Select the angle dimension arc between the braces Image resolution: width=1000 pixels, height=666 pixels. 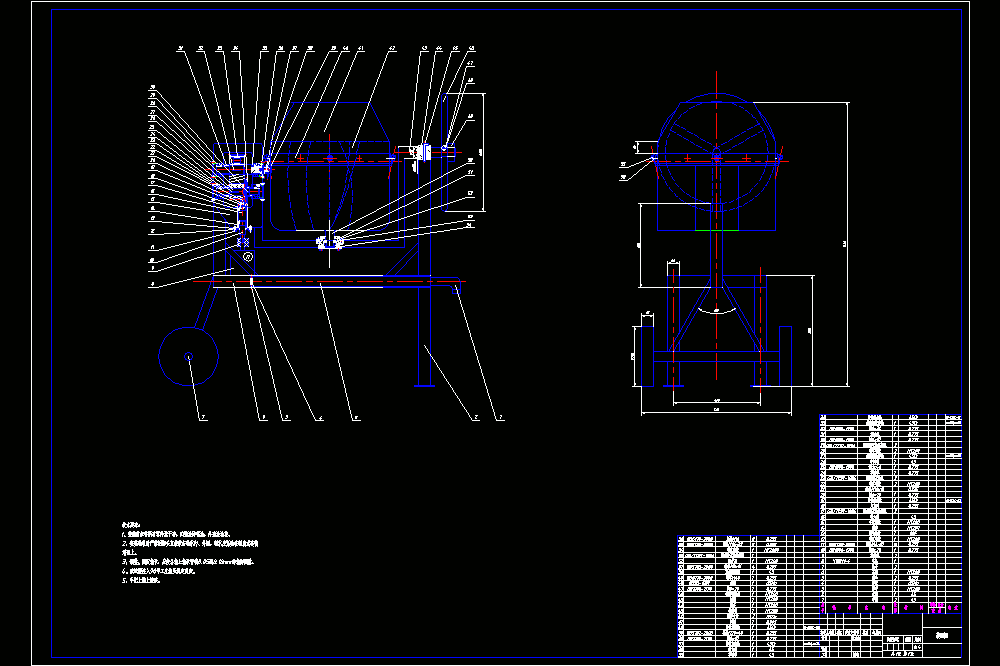pyautogui.click(x=716, y=310)
